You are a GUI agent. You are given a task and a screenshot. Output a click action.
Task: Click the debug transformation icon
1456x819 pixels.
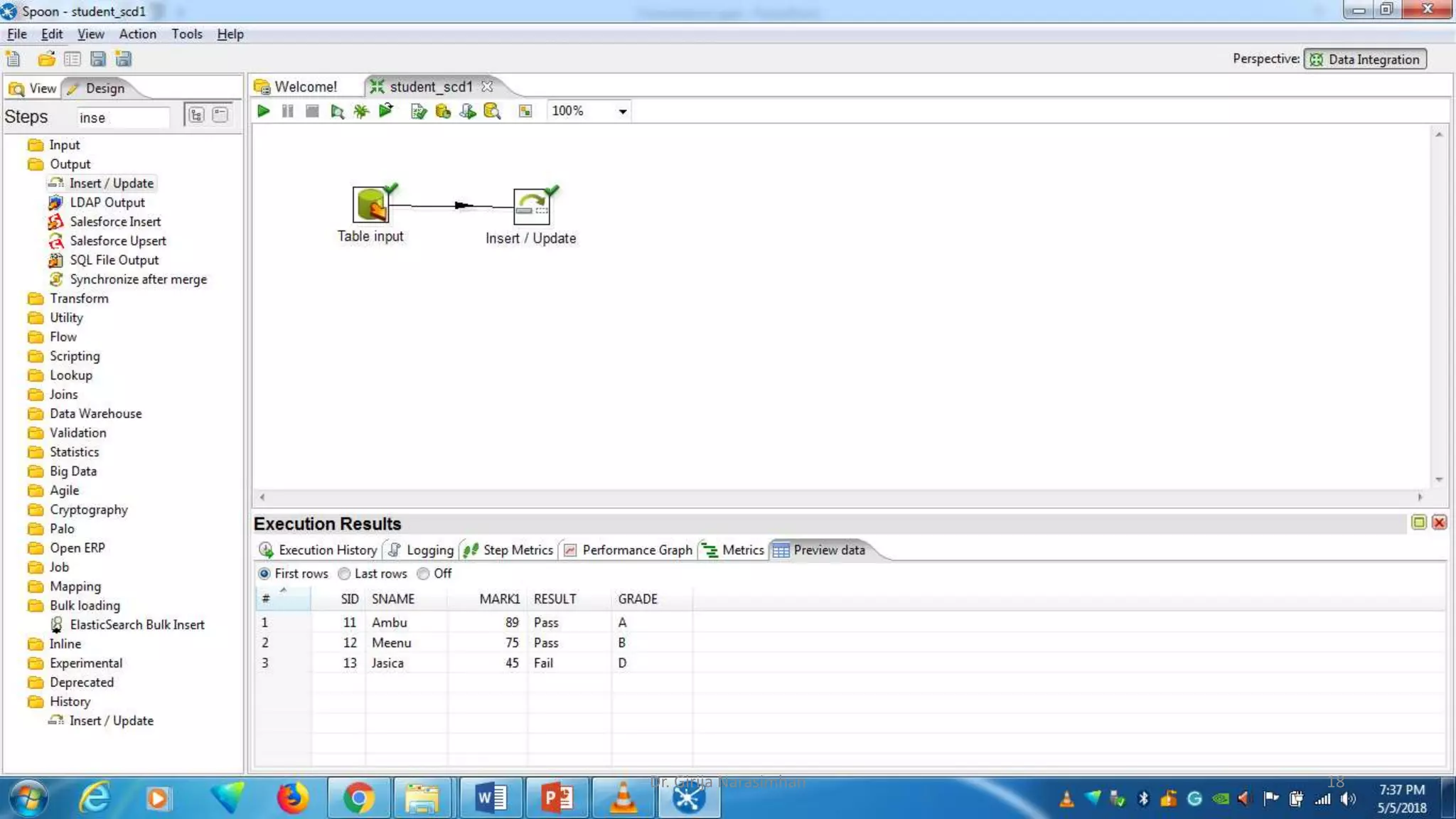tap(361, 111)
